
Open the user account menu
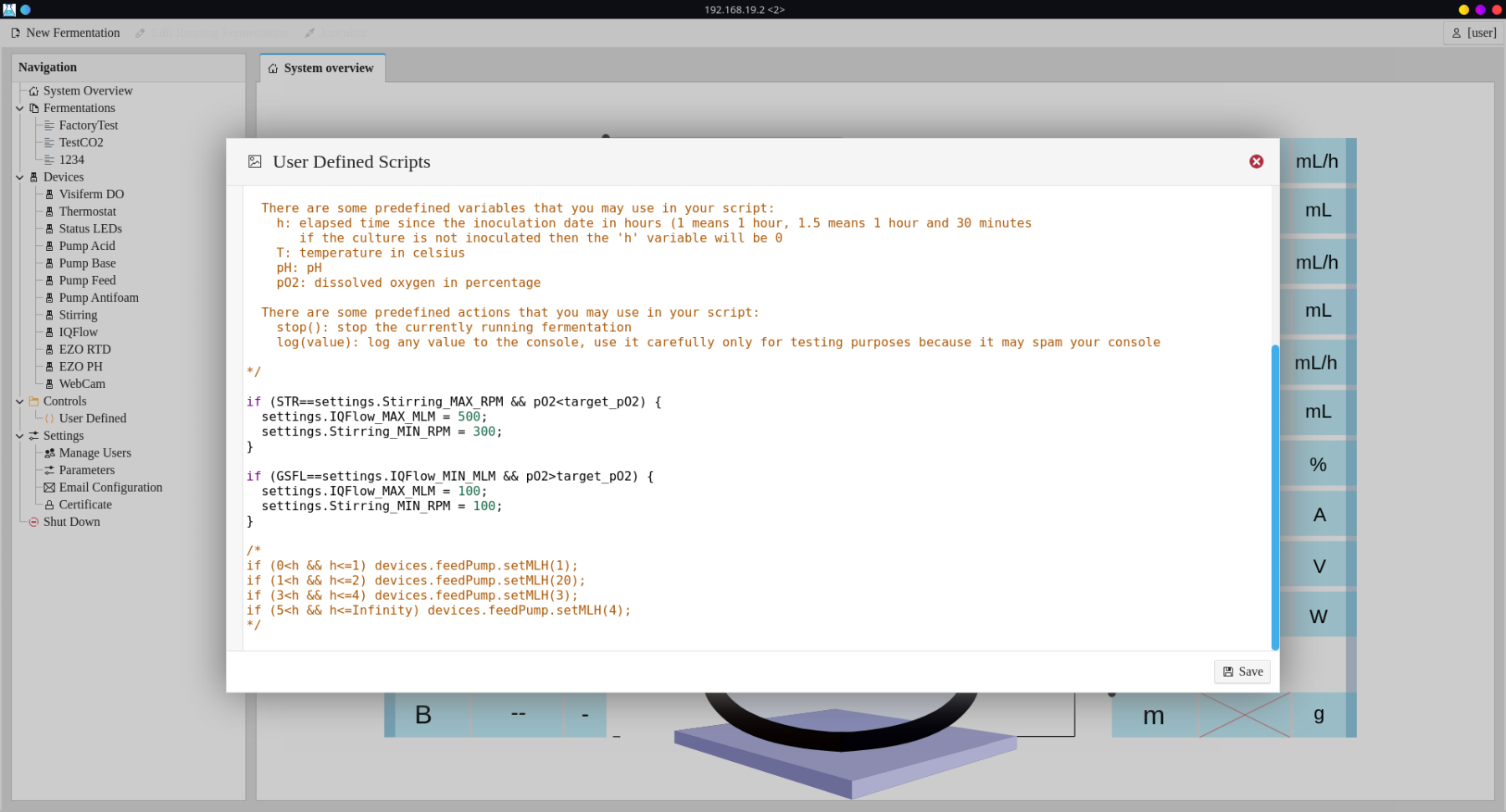tap(1473, 33)
